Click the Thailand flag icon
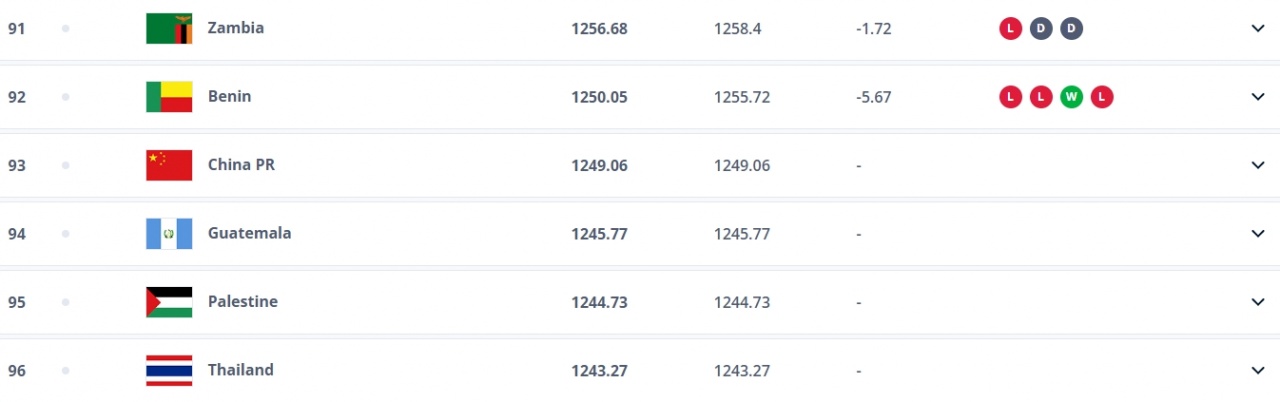The width and height of the screenshot is (1280, 402). pos(169,370)
